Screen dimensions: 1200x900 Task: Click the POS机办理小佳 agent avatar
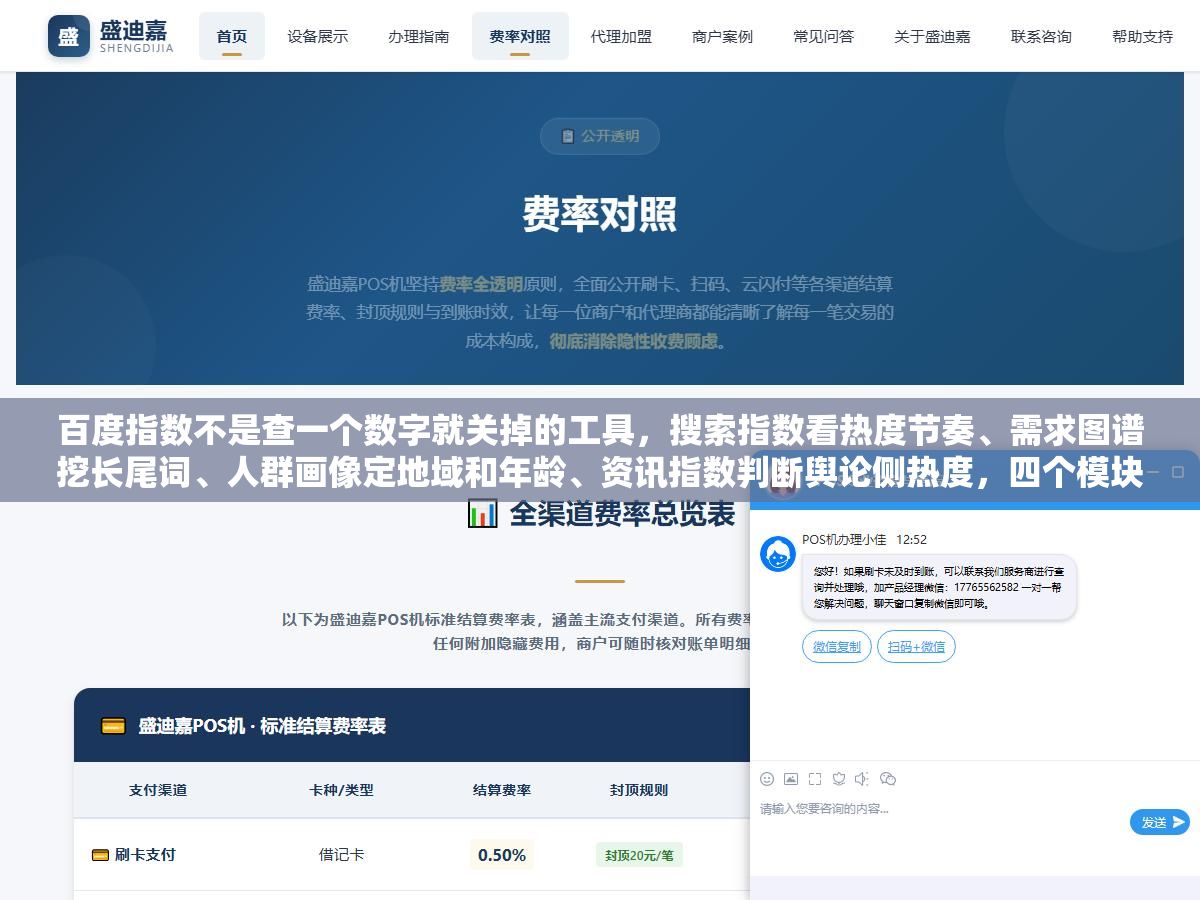click(778, 553)
